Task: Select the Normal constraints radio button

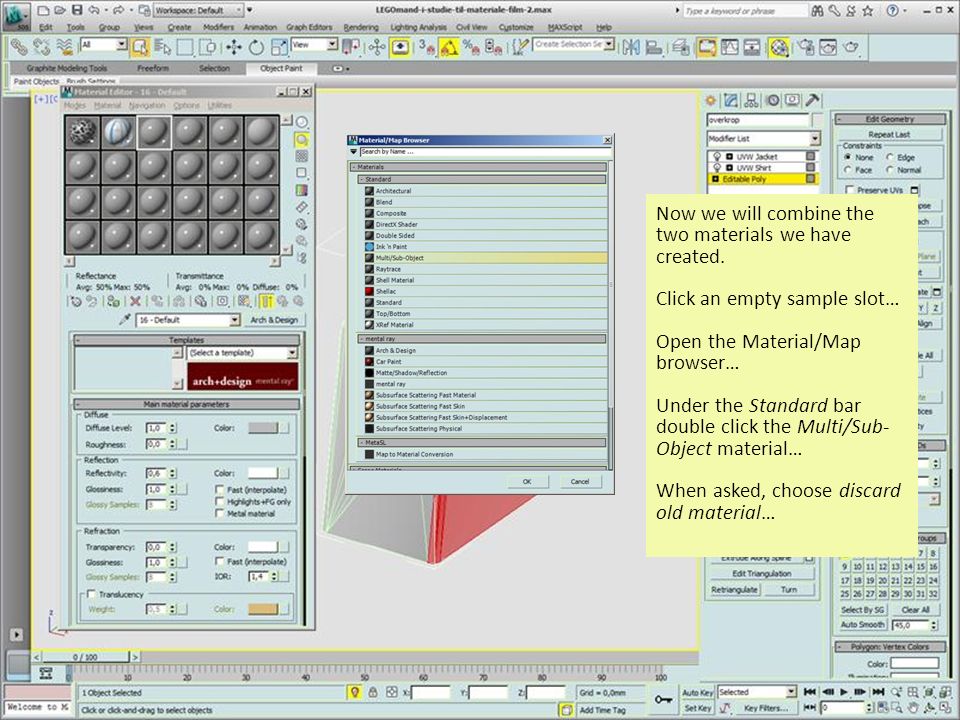Action: click(890, 170)
